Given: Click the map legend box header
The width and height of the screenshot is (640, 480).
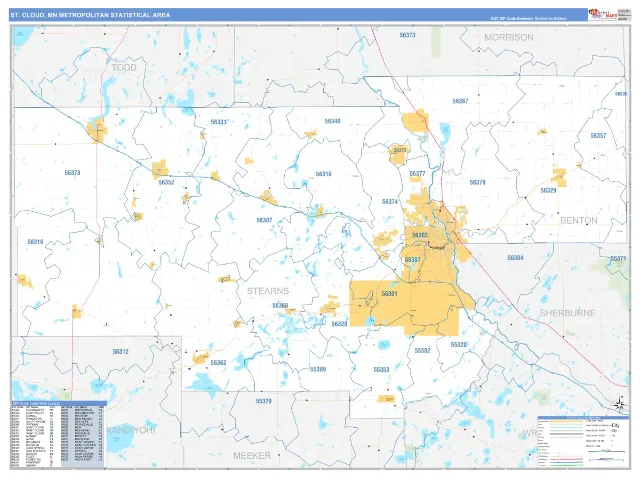Looking at the screenshot, I should click(583, 418).
